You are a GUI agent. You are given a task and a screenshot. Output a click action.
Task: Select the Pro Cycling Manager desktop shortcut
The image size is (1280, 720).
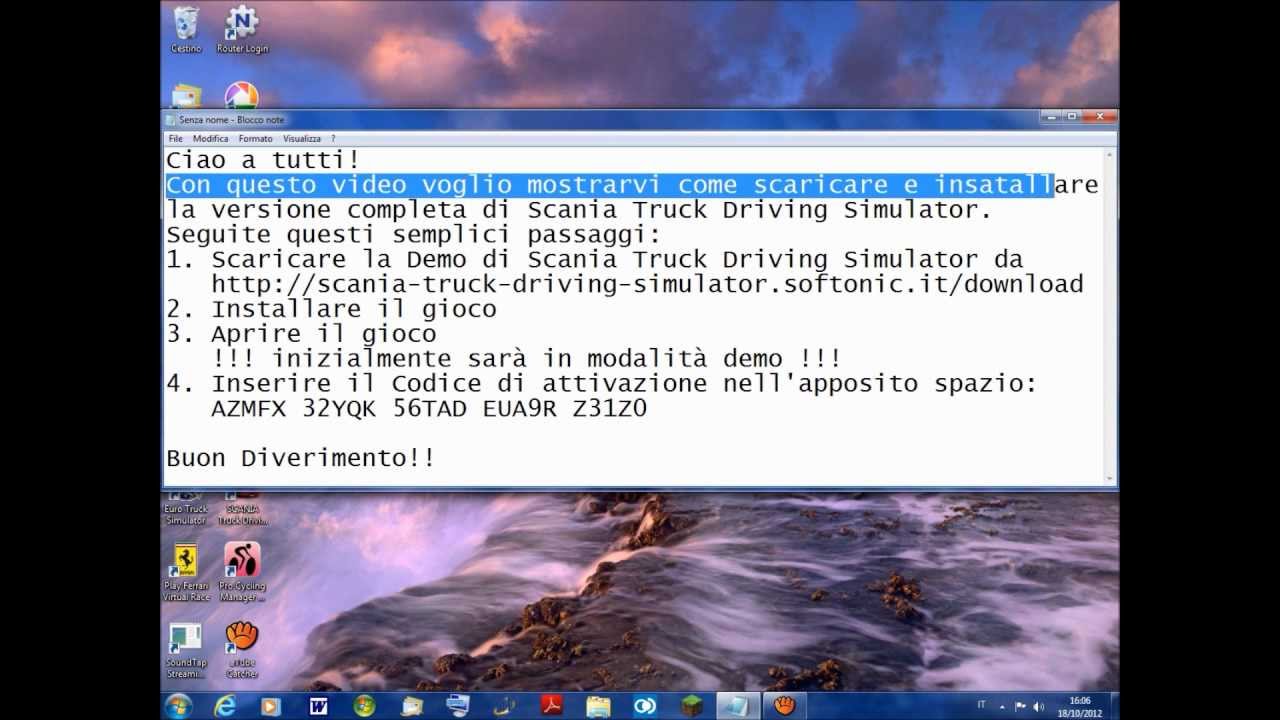pyautogui.click(x=242, y=572)
